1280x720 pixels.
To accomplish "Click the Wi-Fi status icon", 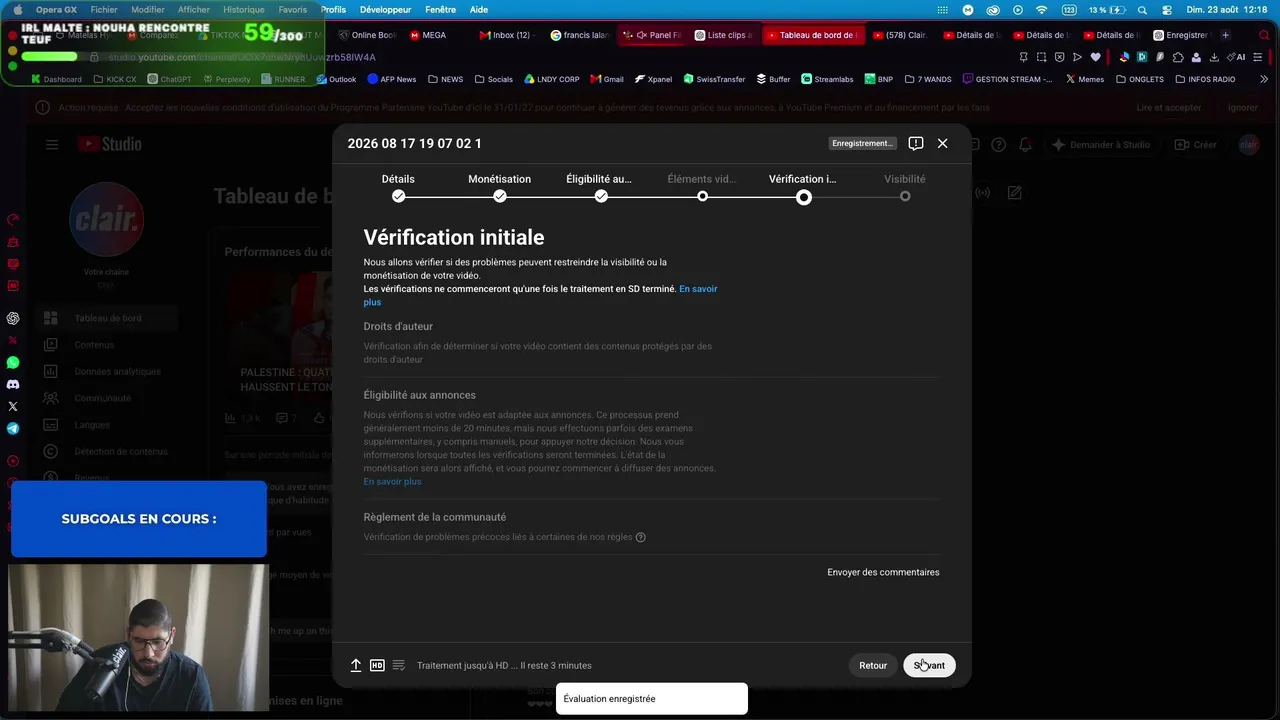I will (x=1041, y=10).
